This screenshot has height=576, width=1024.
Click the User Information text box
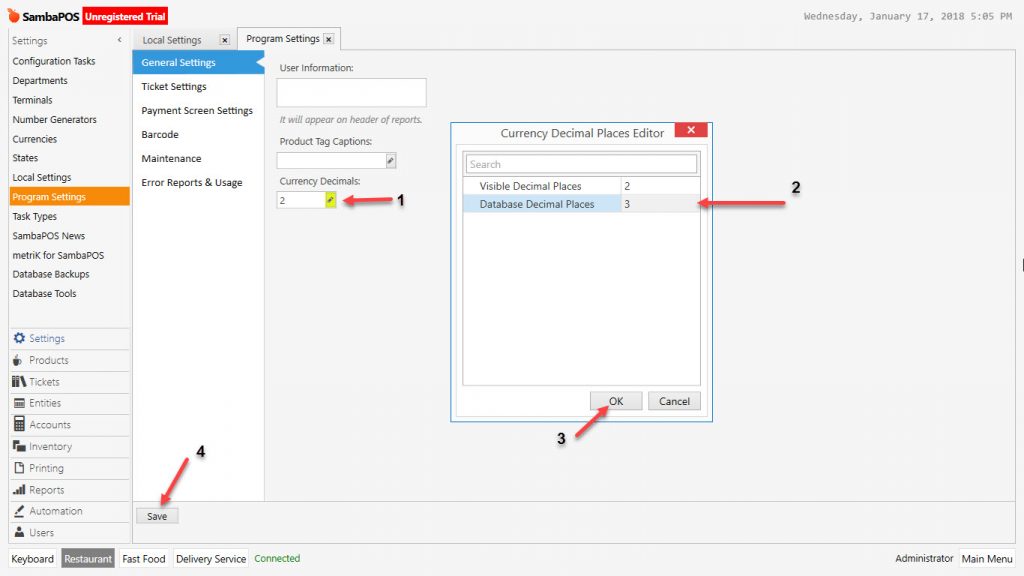pyautogui.click(x=351, y=93)
